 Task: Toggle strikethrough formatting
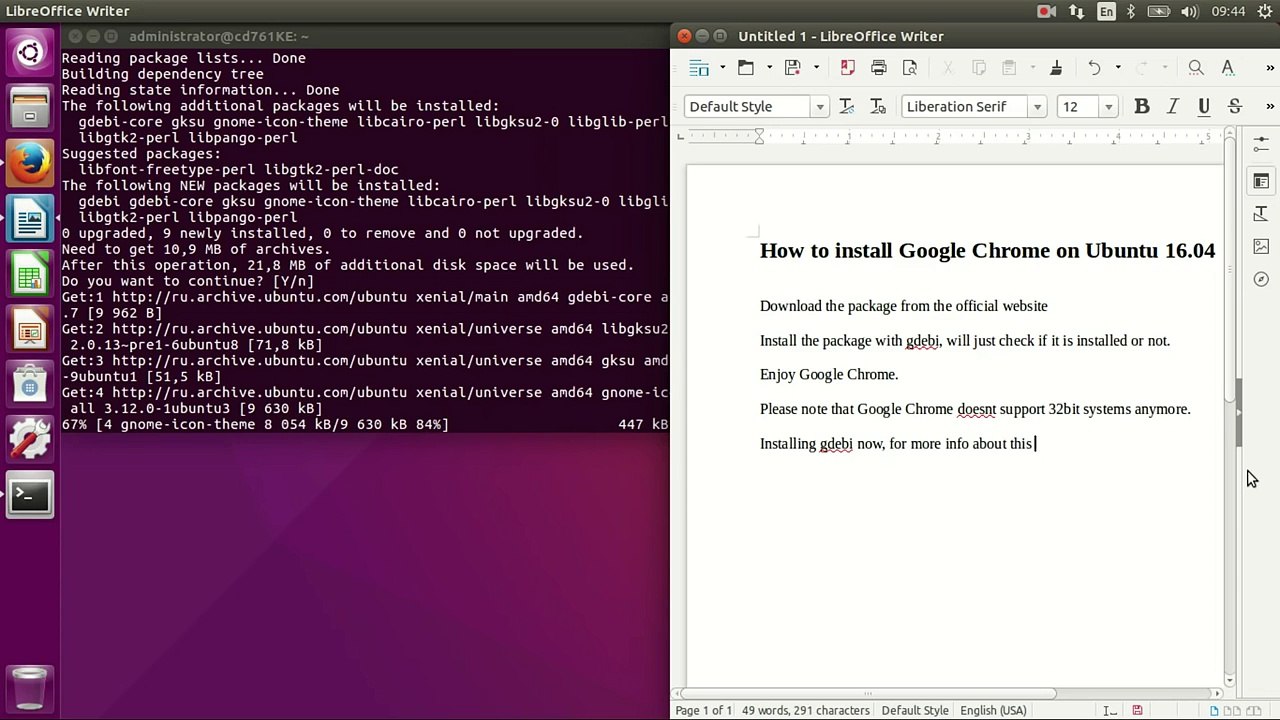[1235, 107]
